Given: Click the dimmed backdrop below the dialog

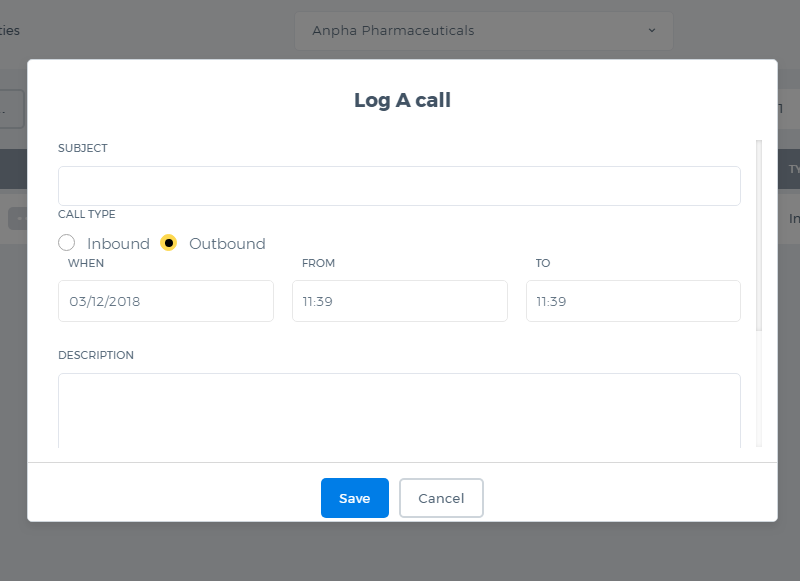Looking at the screenshot, I should click(400, 552).
